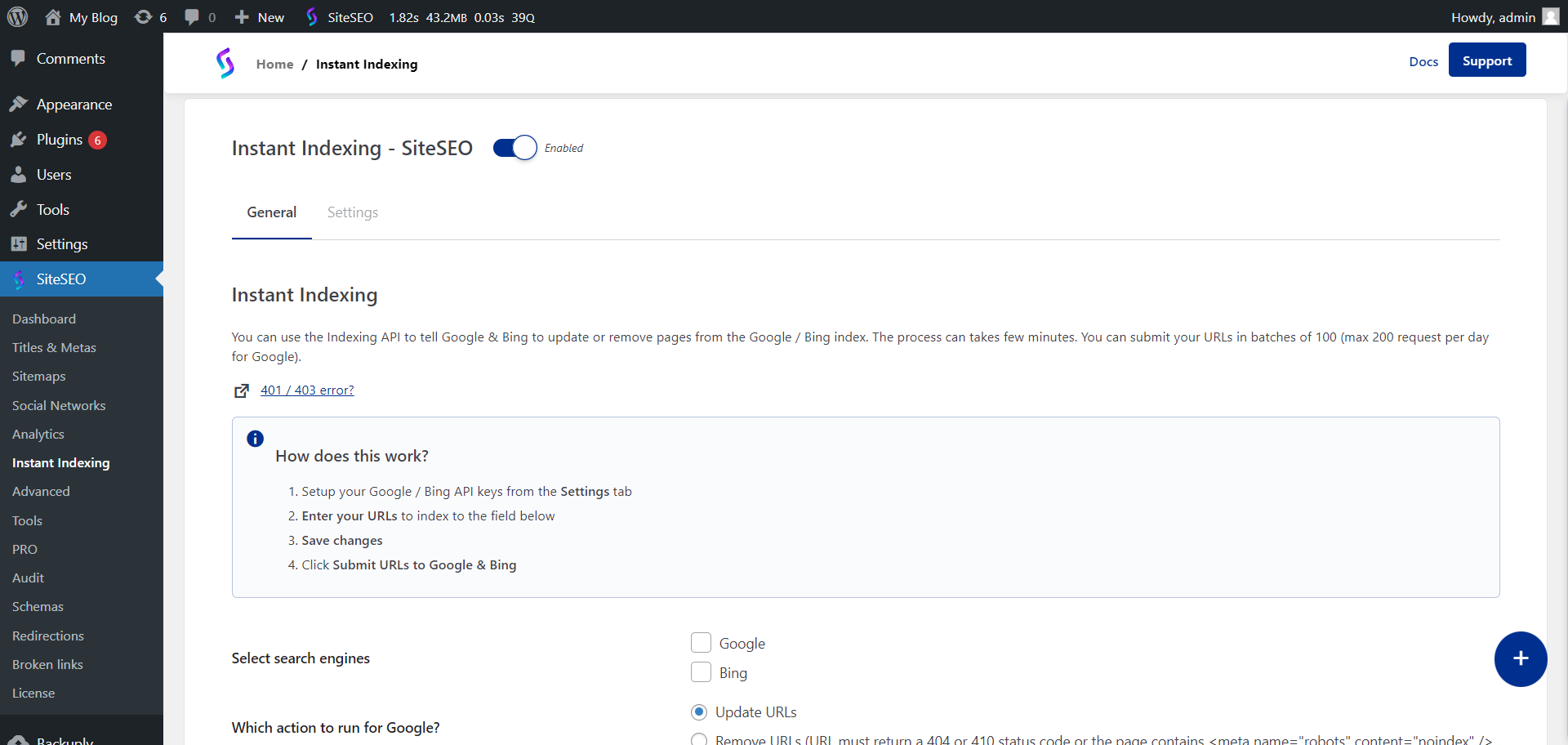1568x745 pixels.
Task: Click the My Blog home icon
Action: coord(53,17)
